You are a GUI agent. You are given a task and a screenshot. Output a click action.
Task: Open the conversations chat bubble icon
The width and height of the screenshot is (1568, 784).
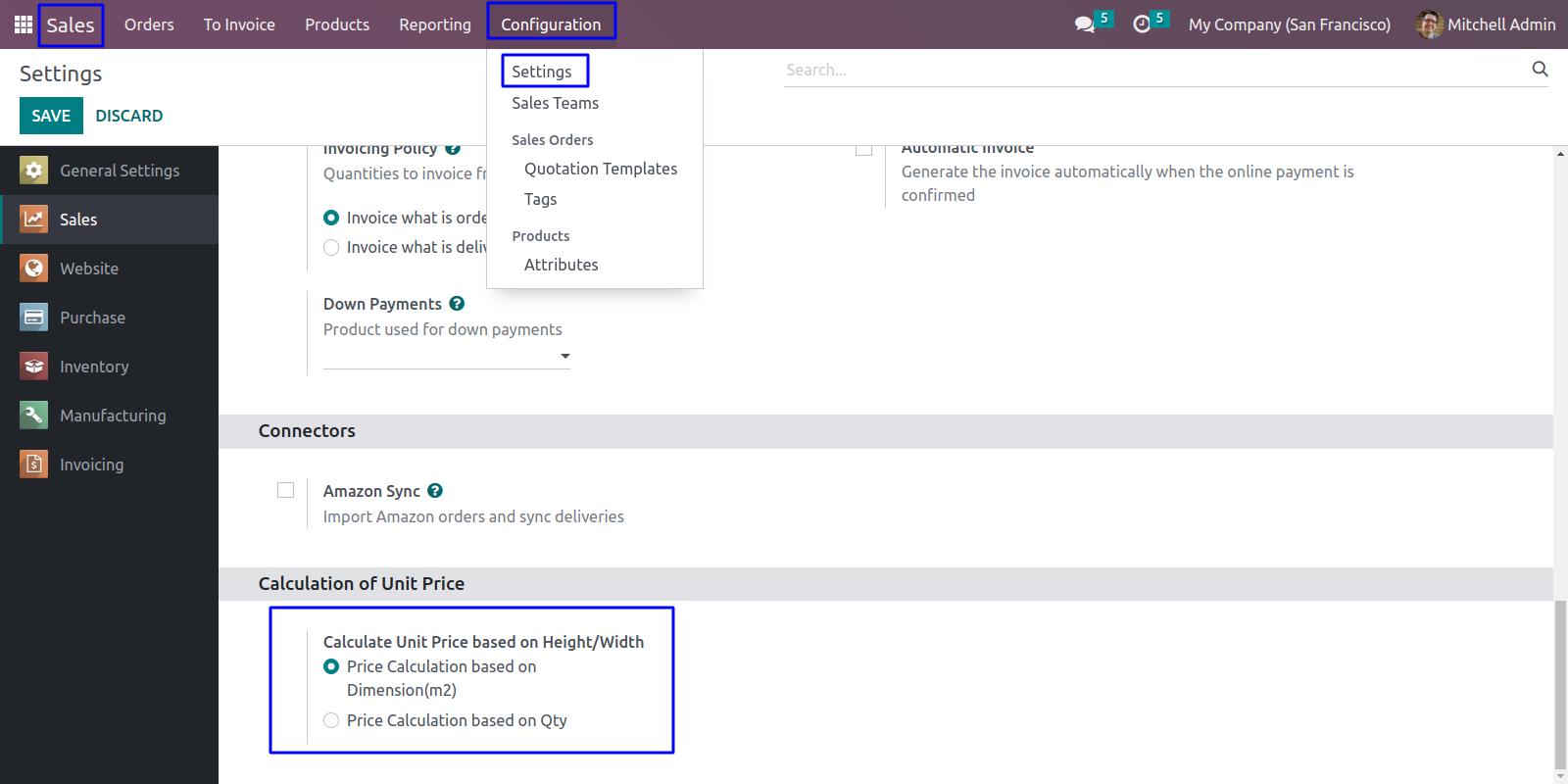pos(1084,24)
